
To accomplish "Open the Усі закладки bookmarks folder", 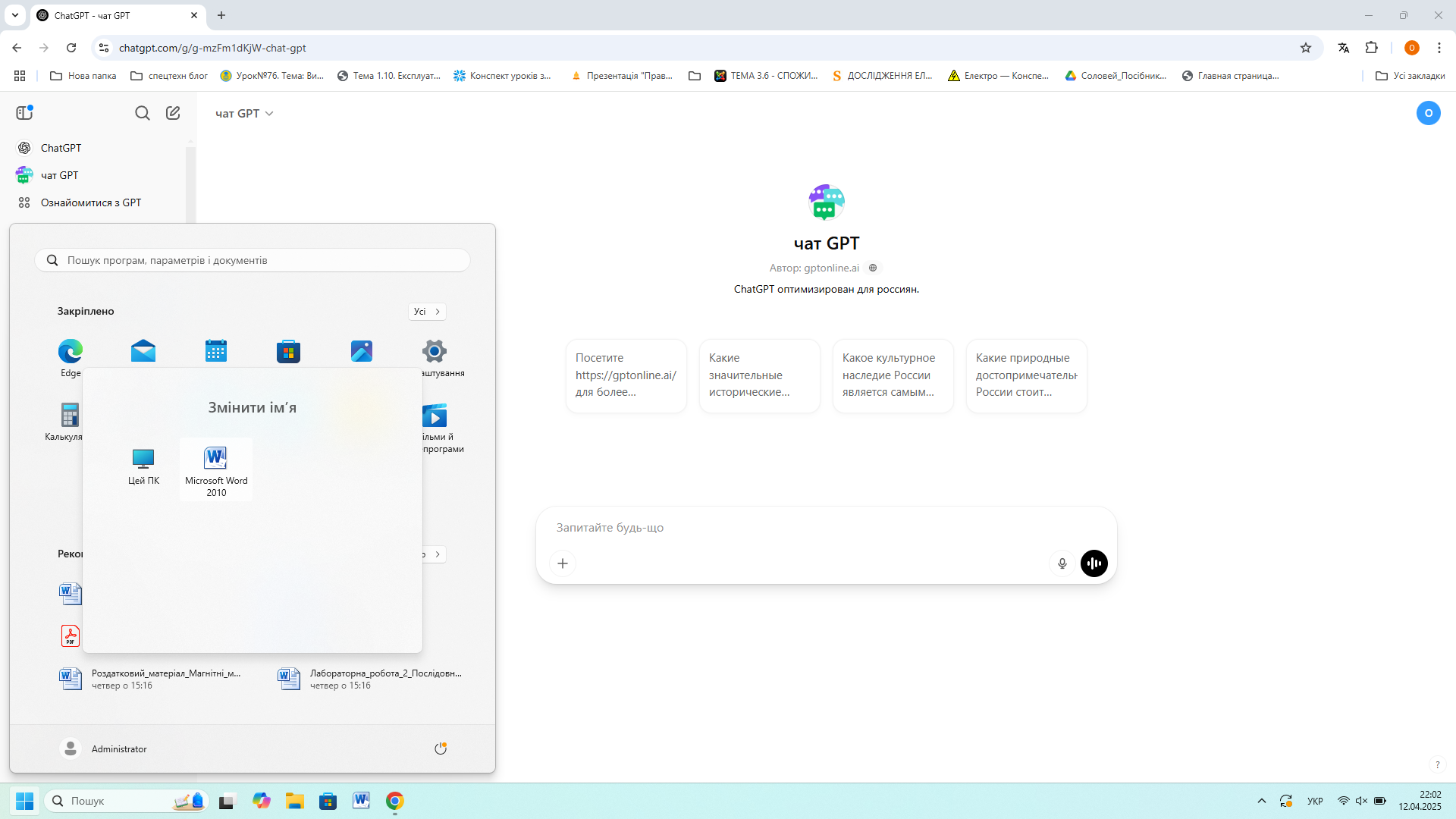I will 1410,76.
